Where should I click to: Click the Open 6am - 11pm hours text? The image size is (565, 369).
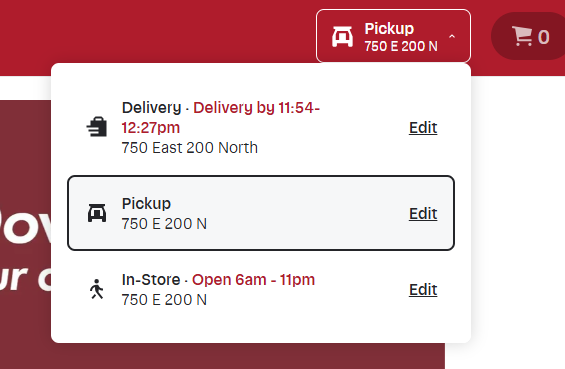[253, 280]
